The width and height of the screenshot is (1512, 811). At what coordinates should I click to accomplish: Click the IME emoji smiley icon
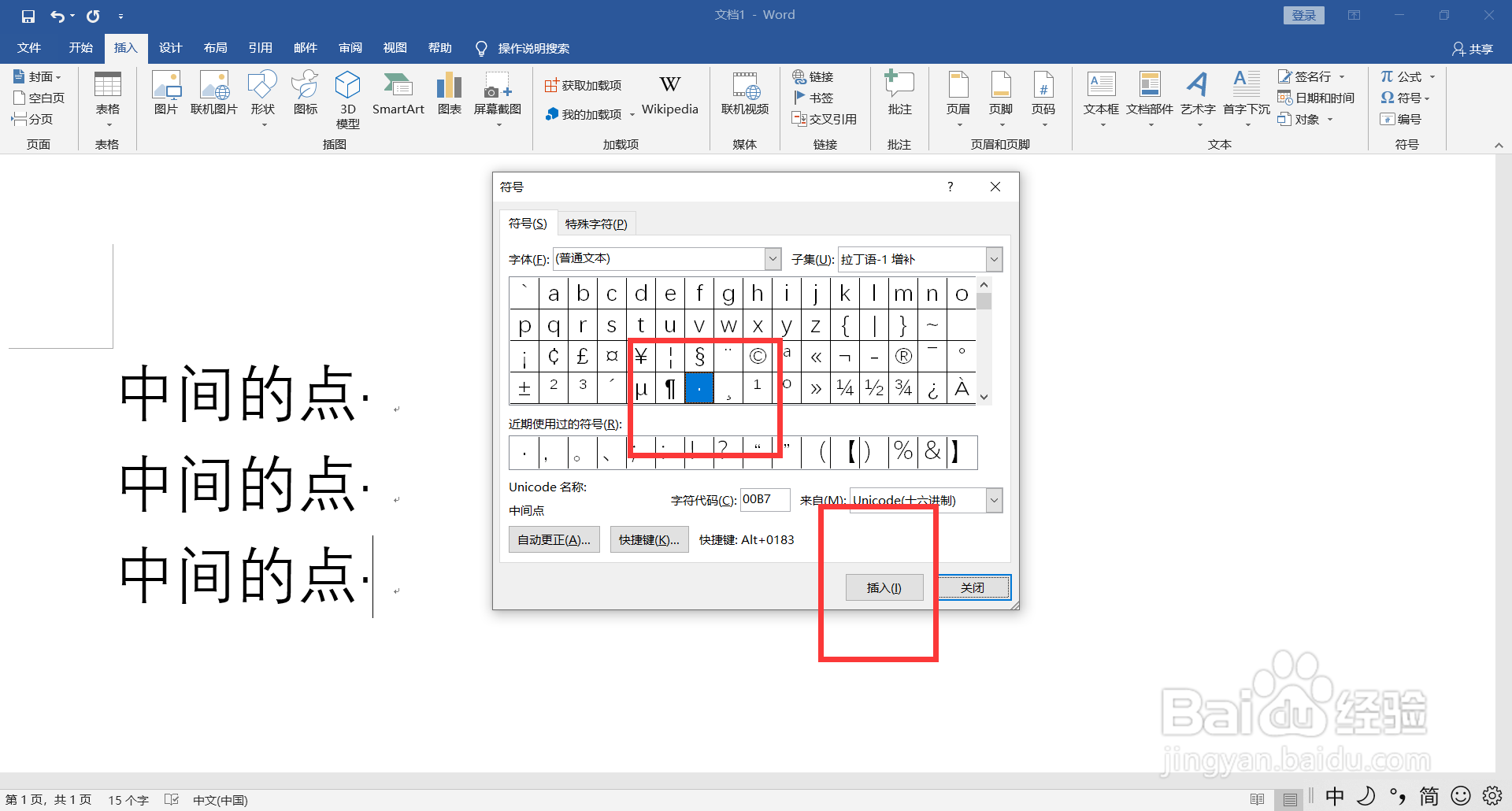coord(1461,797)
